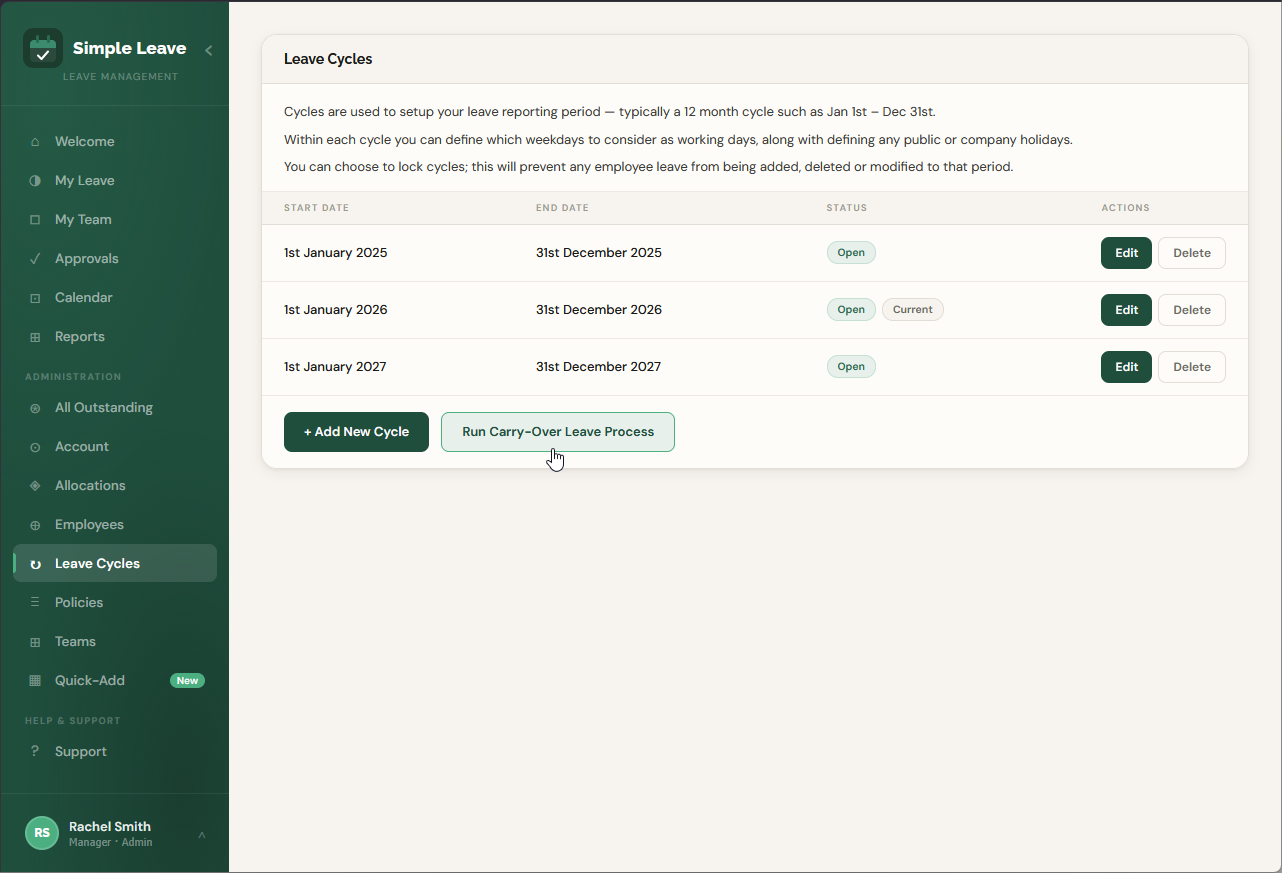Edit the 2026 leave cycle

coord(1126,310)
